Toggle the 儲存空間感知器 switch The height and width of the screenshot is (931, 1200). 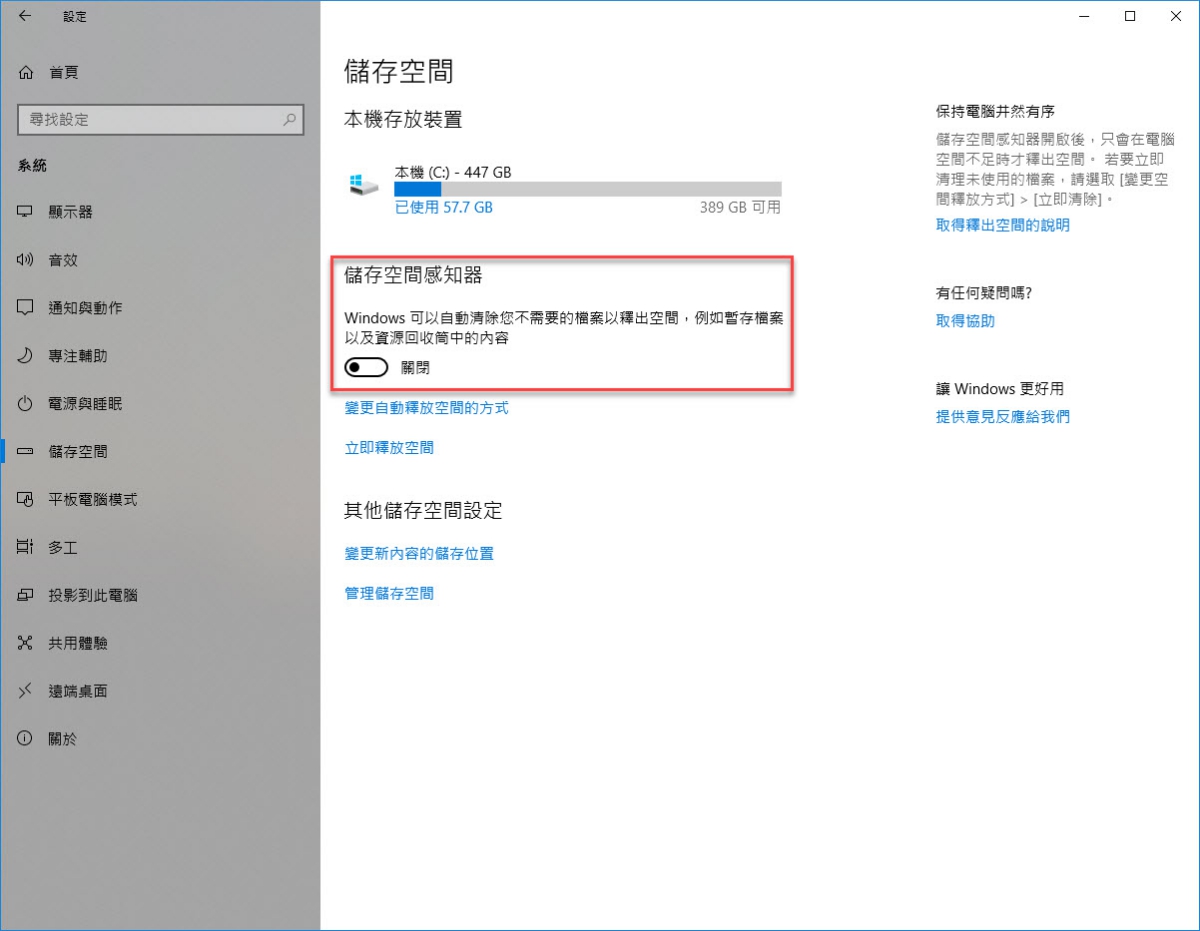(x=366, y=368)
